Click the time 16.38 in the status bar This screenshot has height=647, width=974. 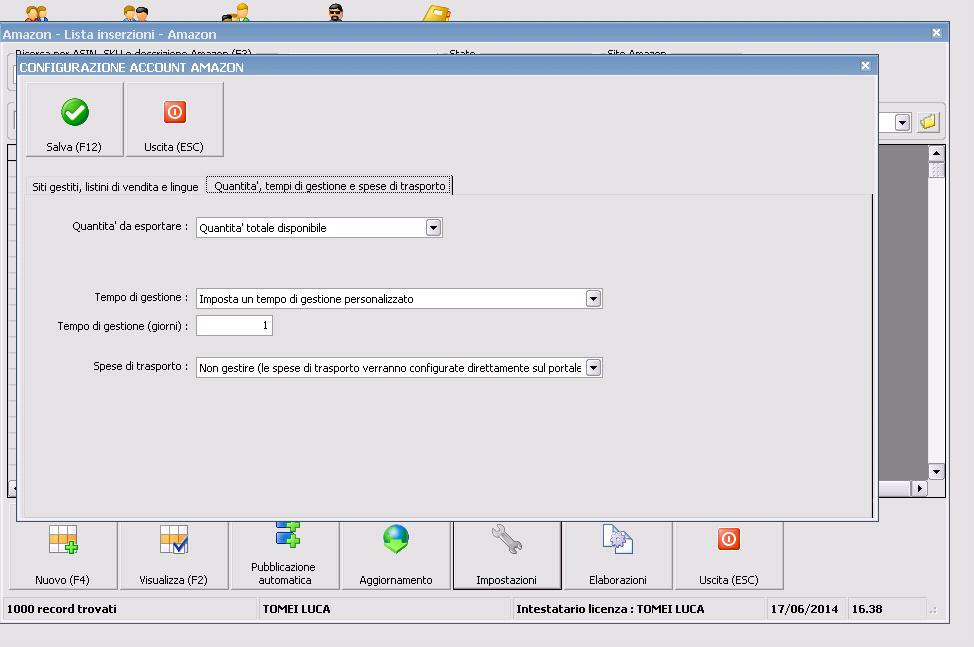[867, 609]
